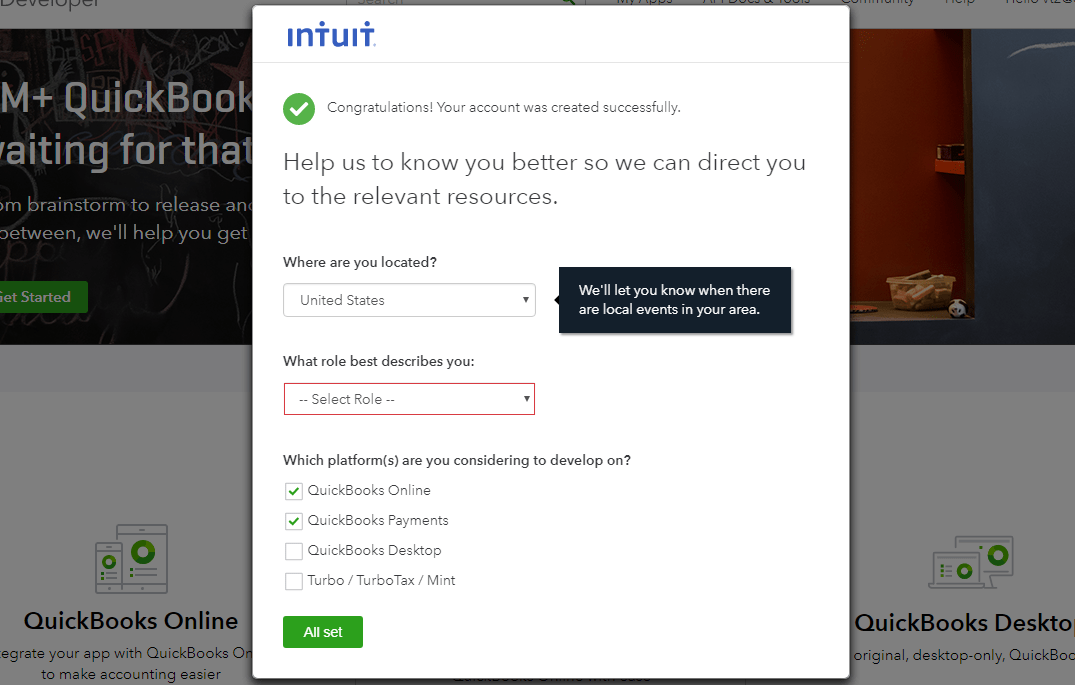Click the QuickBooks Online devices icon
Viewport: 1075px width, 685px height.
point(131,558)
